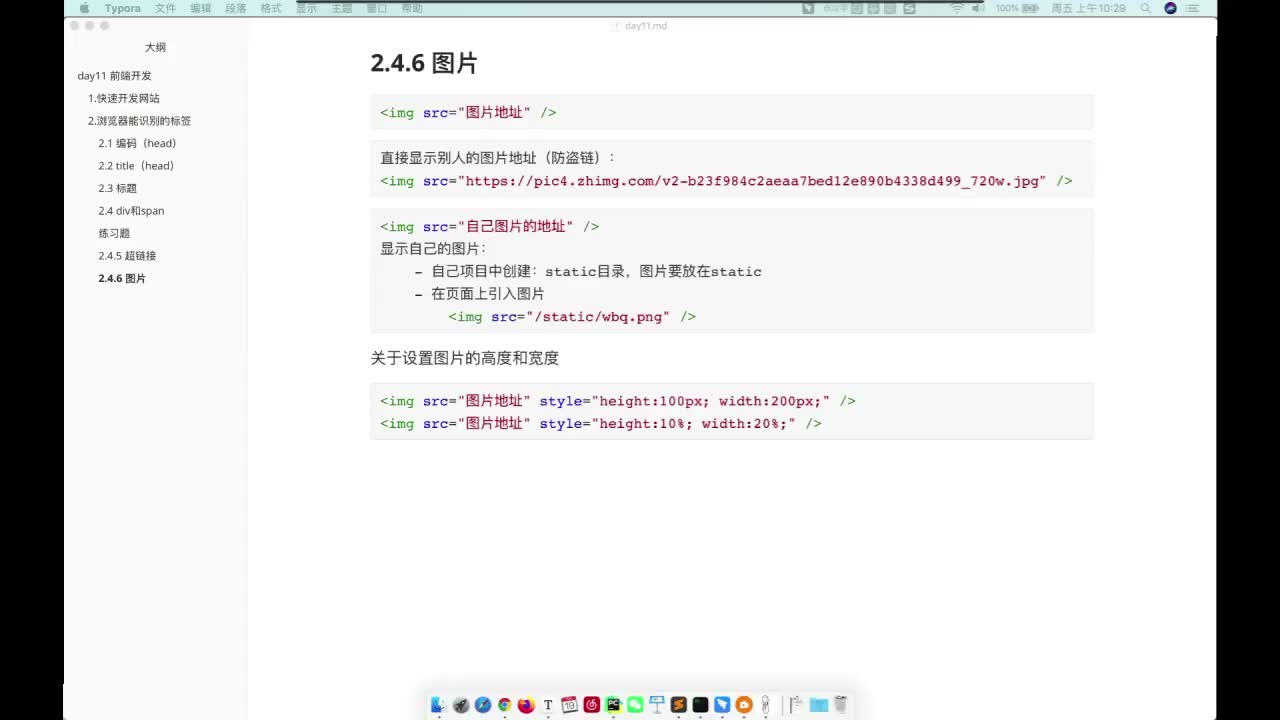Select '2.4.6 图片' in the outline
The width and height of the screenshot is (1280, 720).
pyautogui.click(x=122, y=278)
